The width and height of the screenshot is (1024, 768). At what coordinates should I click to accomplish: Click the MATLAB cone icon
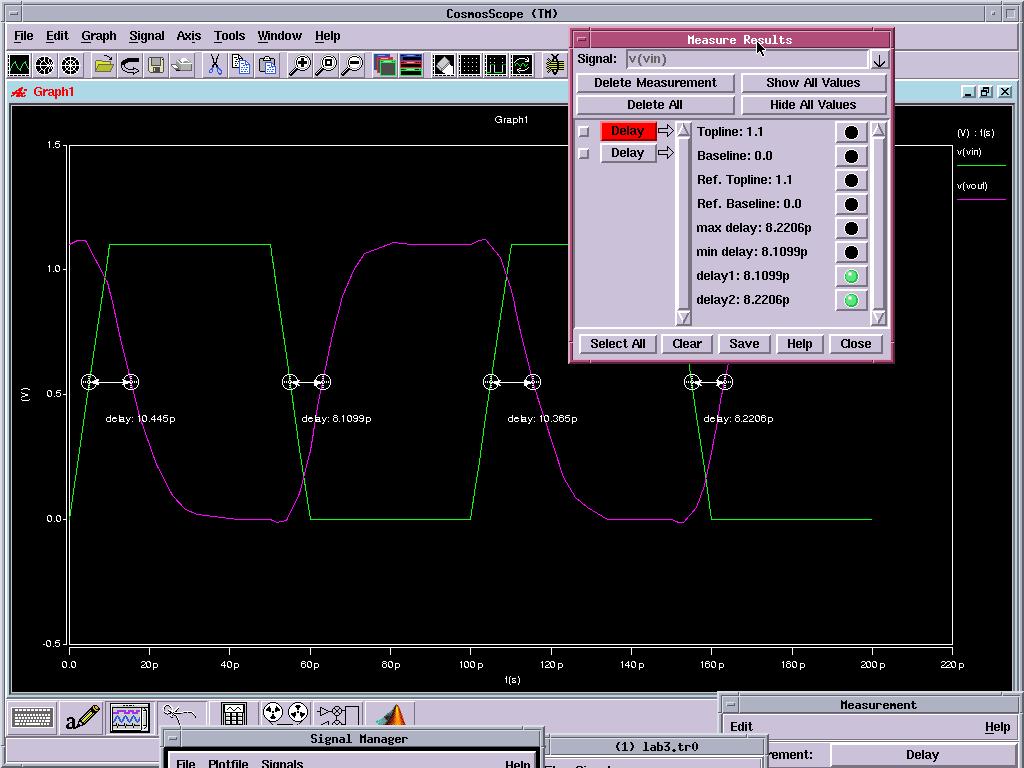(x=392, y=714)
